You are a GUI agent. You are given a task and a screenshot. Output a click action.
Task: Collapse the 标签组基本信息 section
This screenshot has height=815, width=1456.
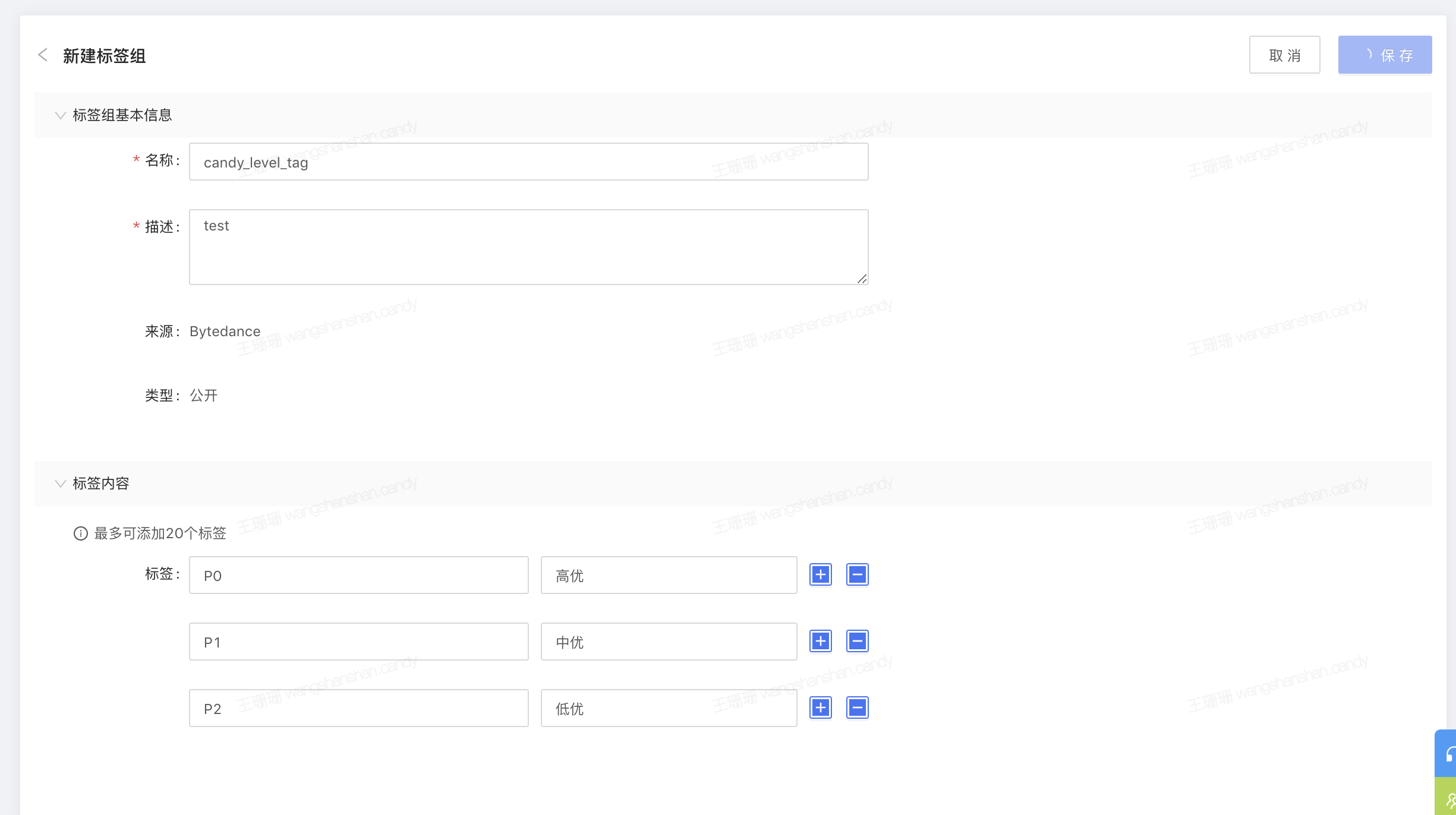click(60, 115)
